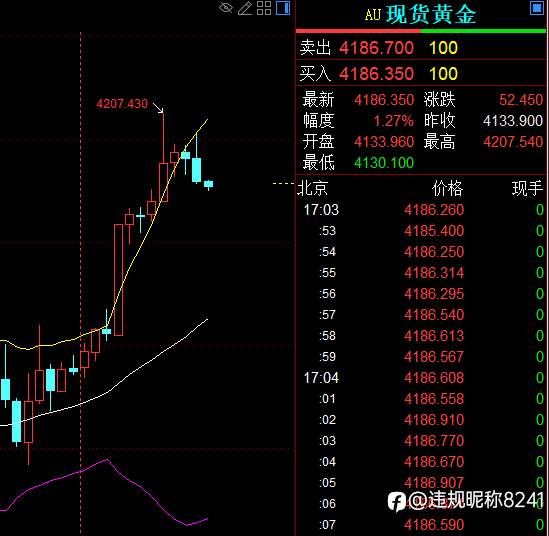This screenshot has height=536, width=549.
Task: Select the tick price 4186.590
Action: pos(434,525)
